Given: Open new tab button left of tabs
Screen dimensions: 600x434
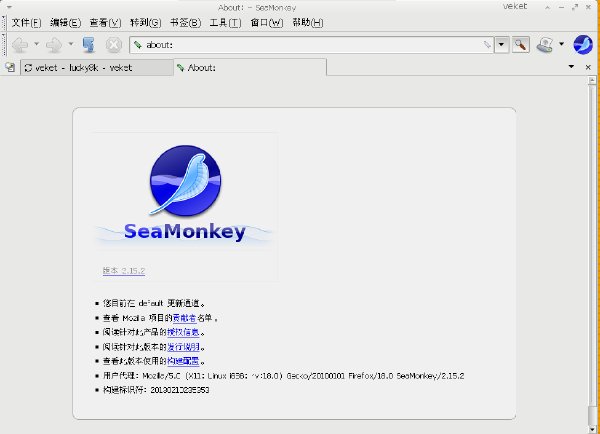Looking at the screenshot, I should 10,68.
